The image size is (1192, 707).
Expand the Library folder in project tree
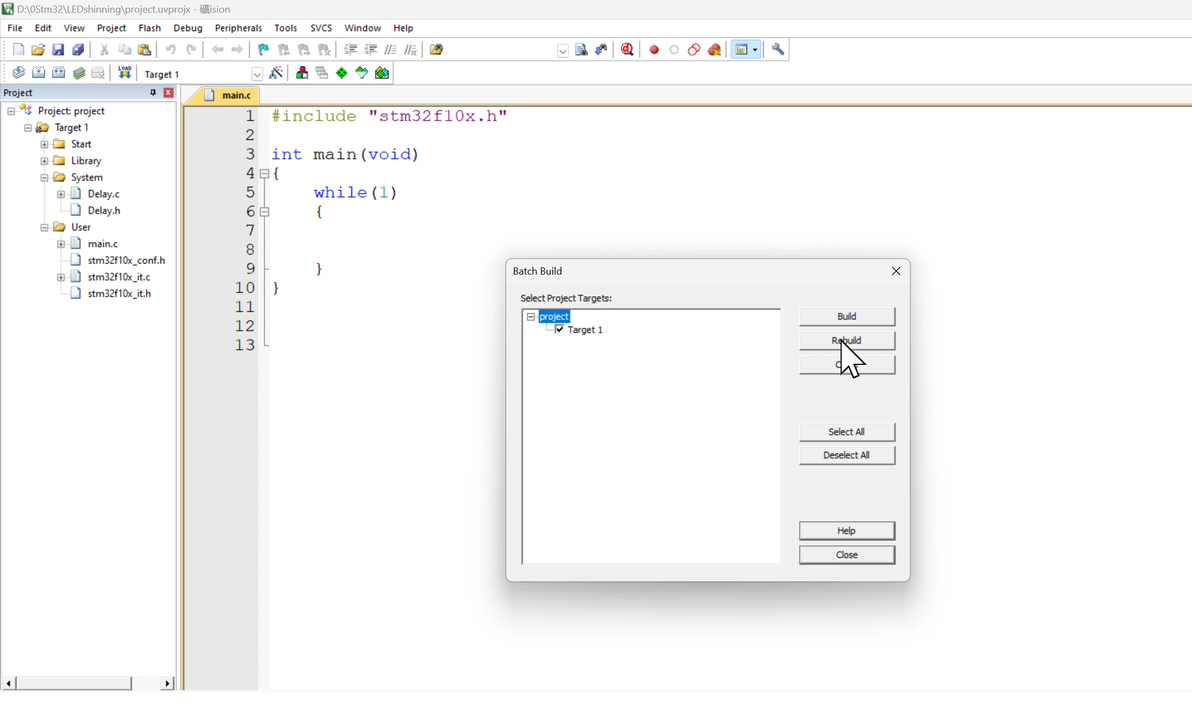44,161
